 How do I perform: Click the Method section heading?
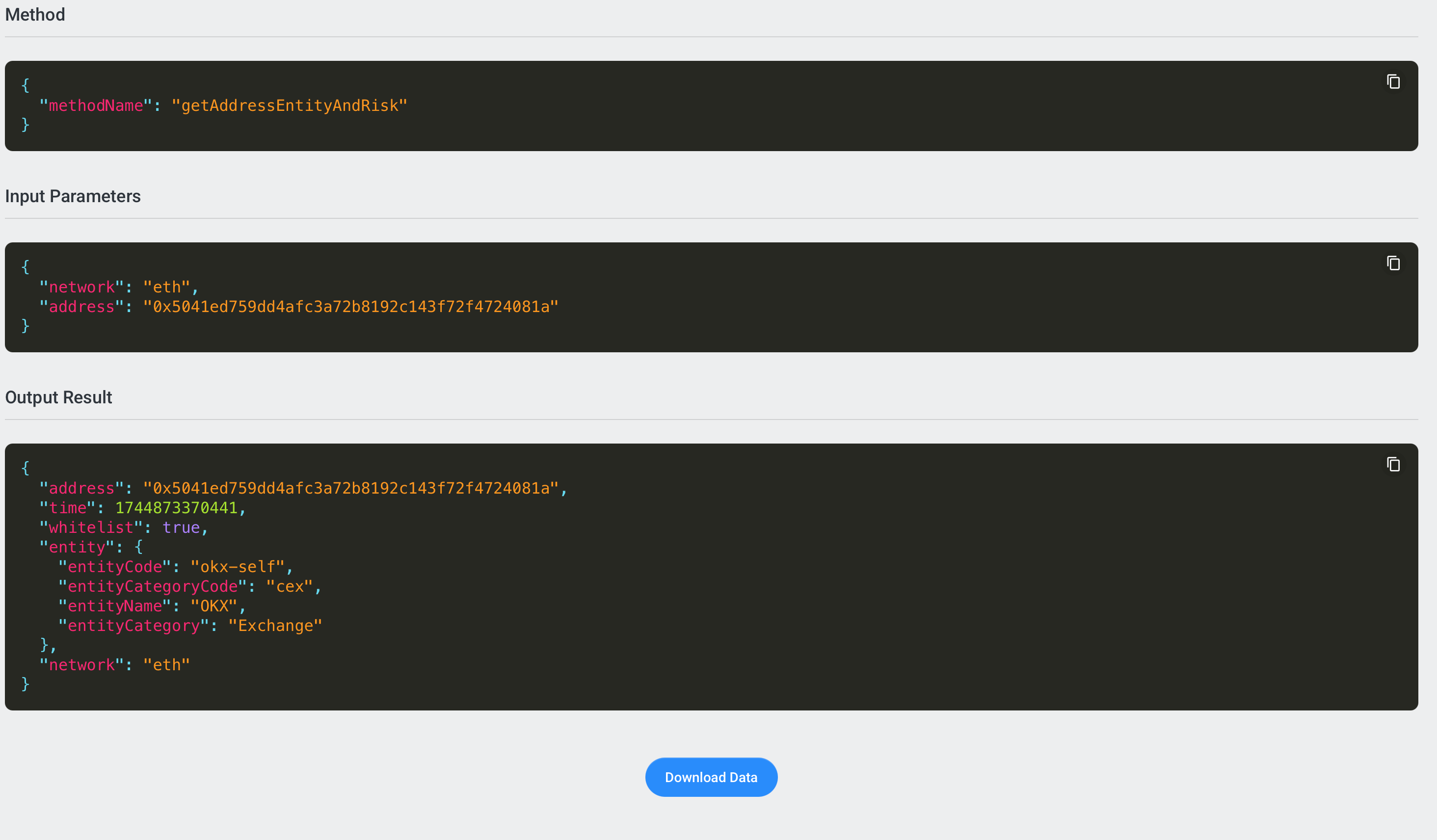[35, 15]
